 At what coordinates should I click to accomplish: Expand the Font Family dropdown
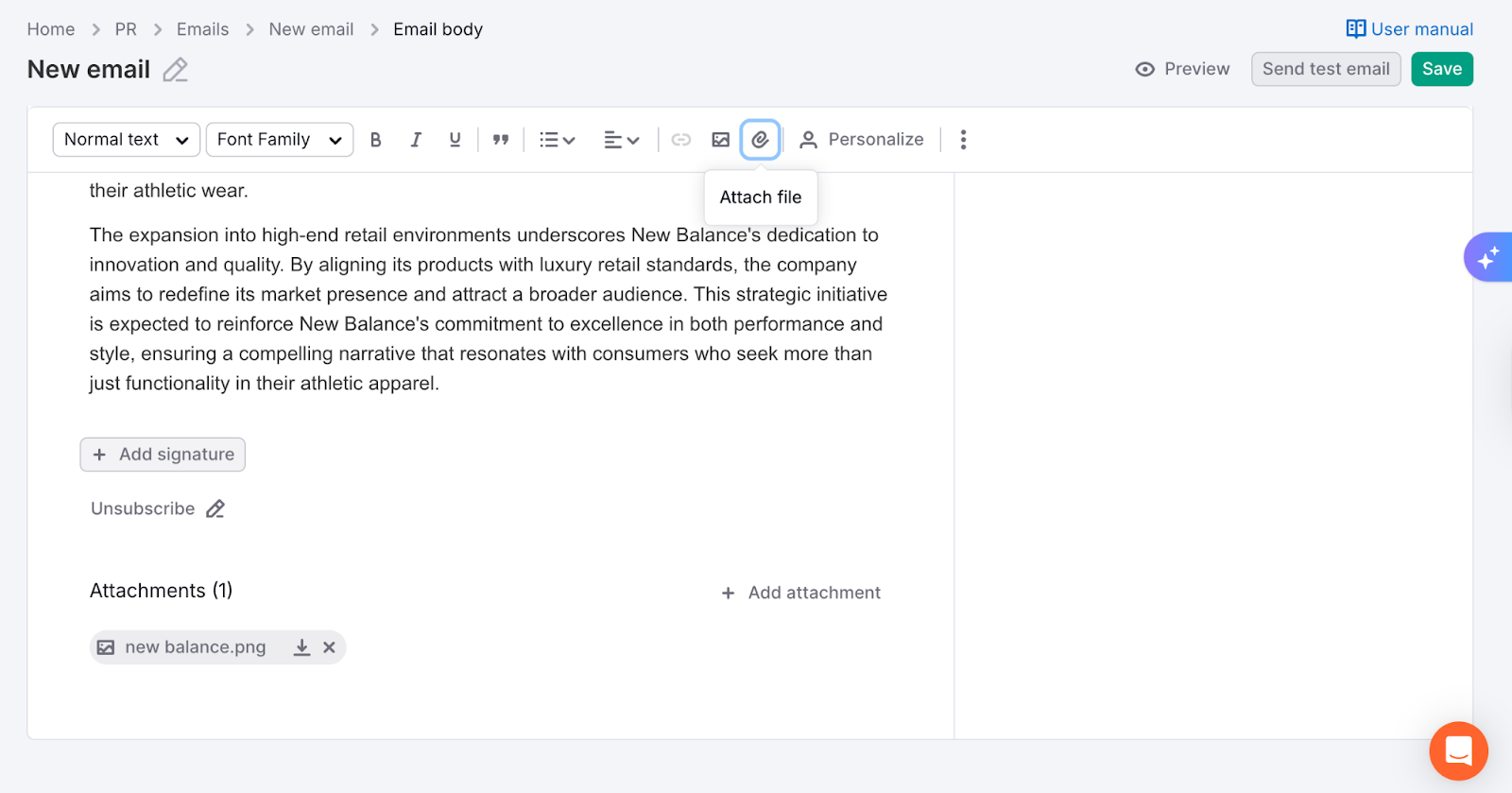(279, 140)
